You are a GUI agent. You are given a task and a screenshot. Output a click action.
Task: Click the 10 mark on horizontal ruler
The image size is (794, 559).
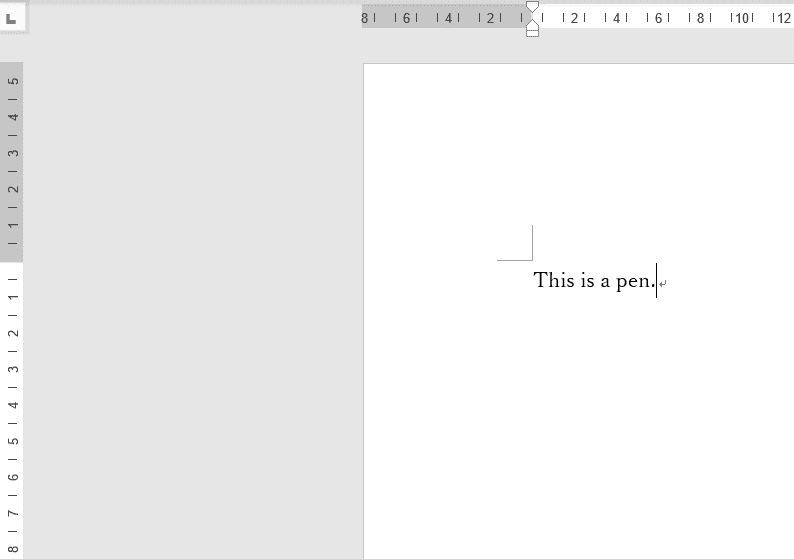click(742, 19)
